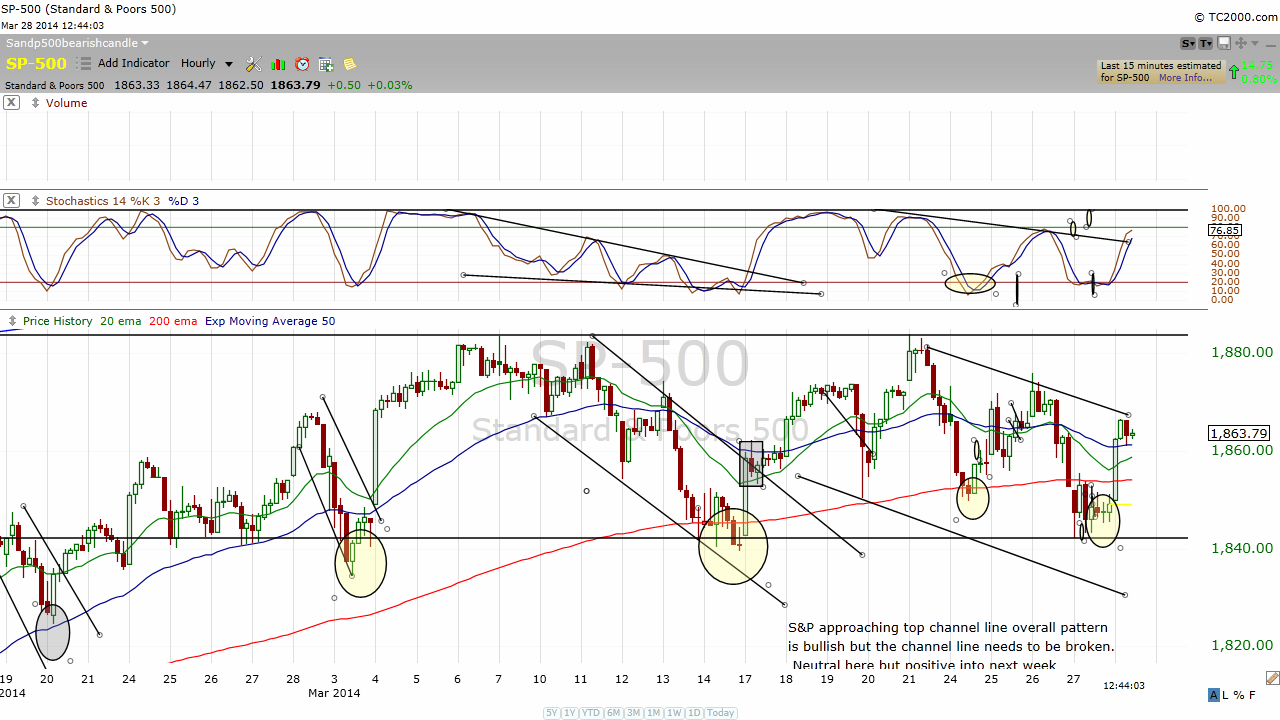Click the green up arrow price change indicator
Image resolution: width=1280 pixels, height=720 pixels.
point(1234,72)
